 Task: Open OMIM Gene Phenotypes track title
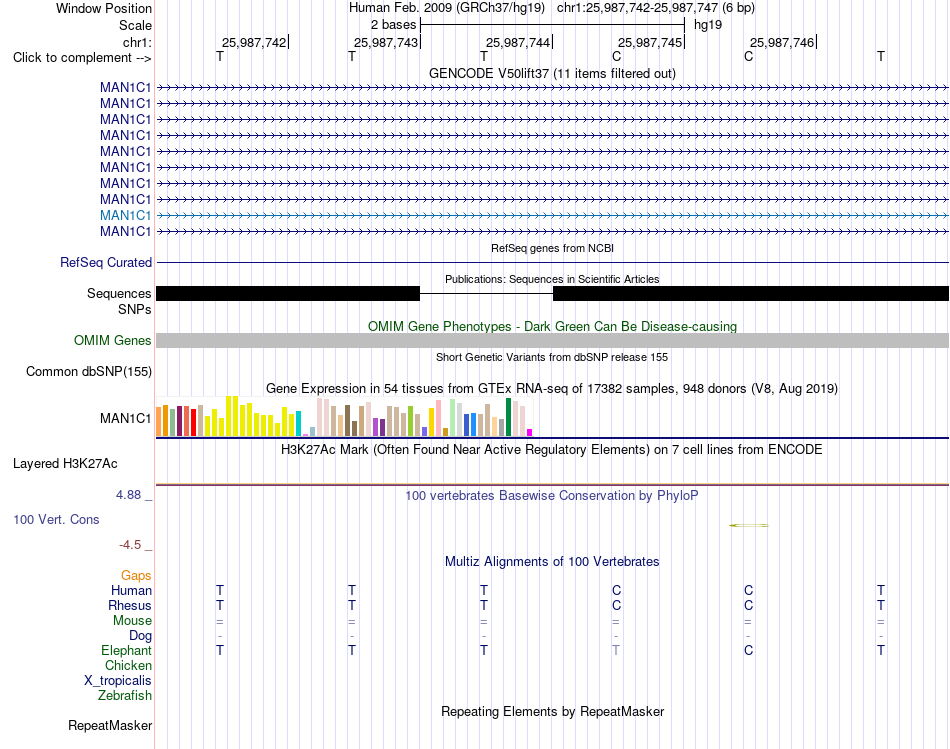[x=552, y=326]
